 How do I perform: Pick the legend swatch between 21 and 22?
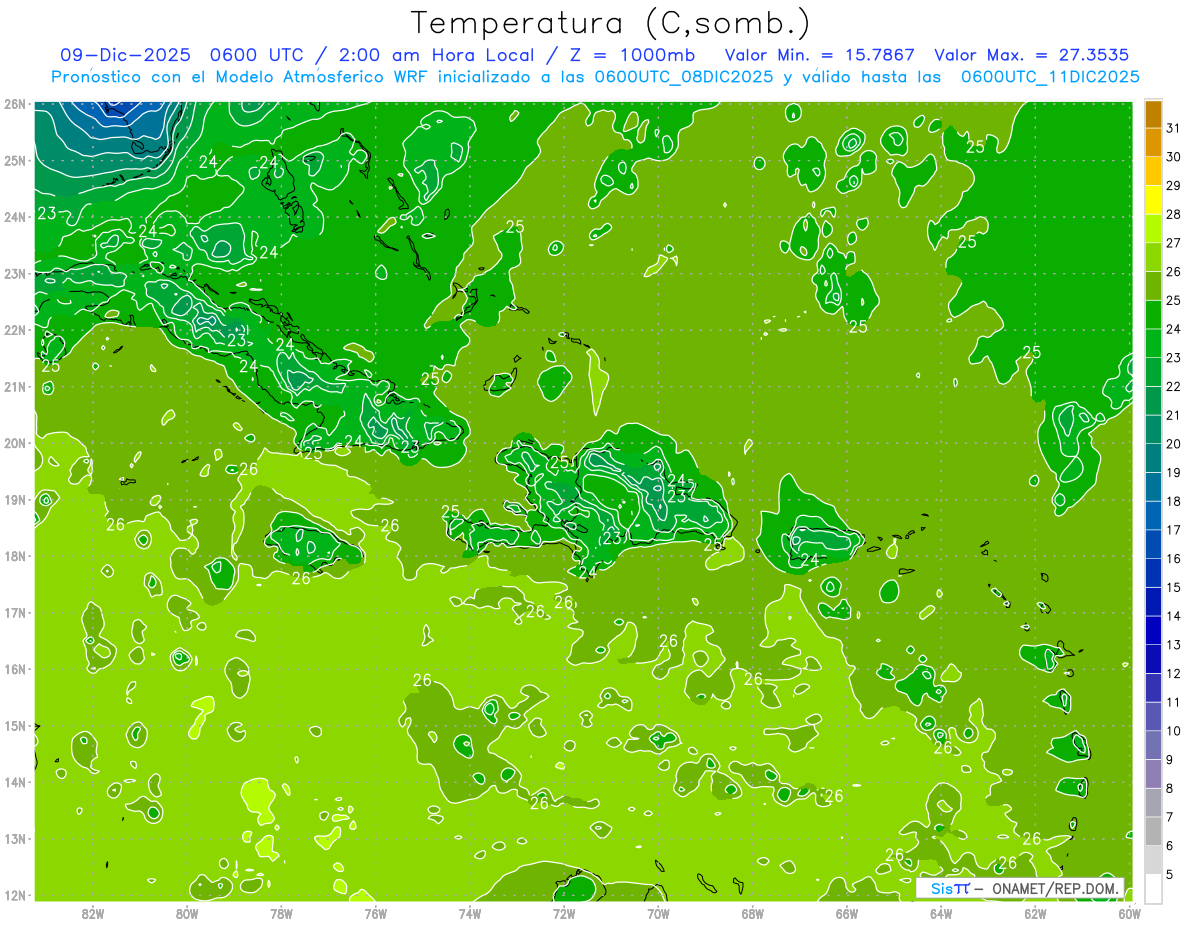pos(1153,401)
